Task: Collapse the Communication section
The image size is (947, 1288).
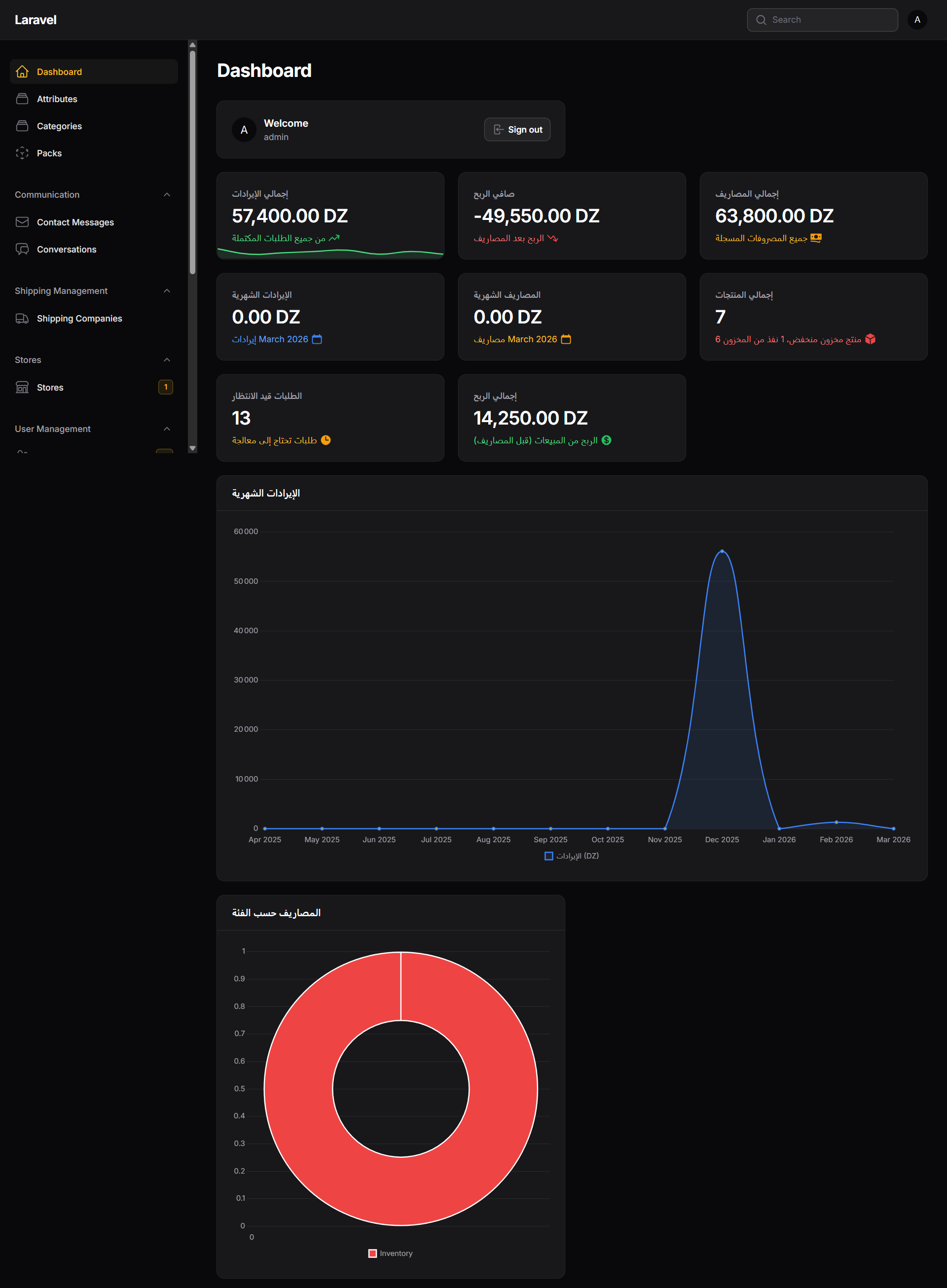Action: 167,194
